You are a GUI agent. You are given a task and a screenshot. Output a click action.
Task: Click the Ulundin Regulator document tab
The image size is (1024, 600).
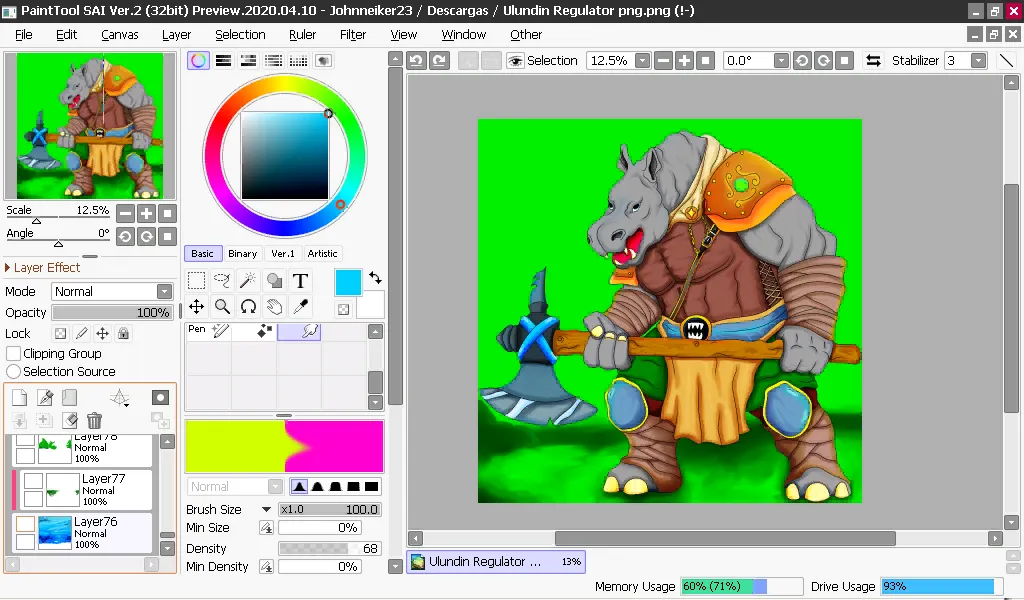(x=496, y=561)
